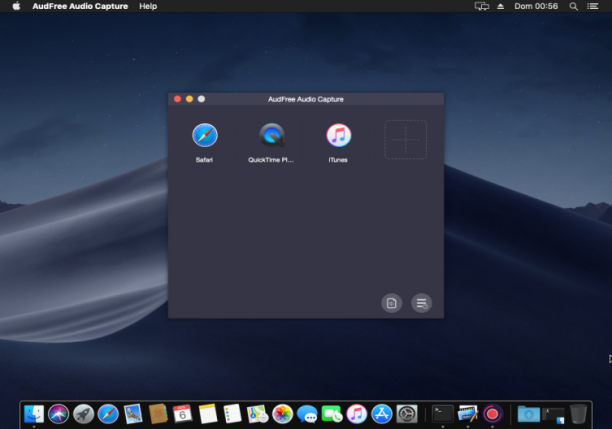Open Reminders from the Dock

233,414
